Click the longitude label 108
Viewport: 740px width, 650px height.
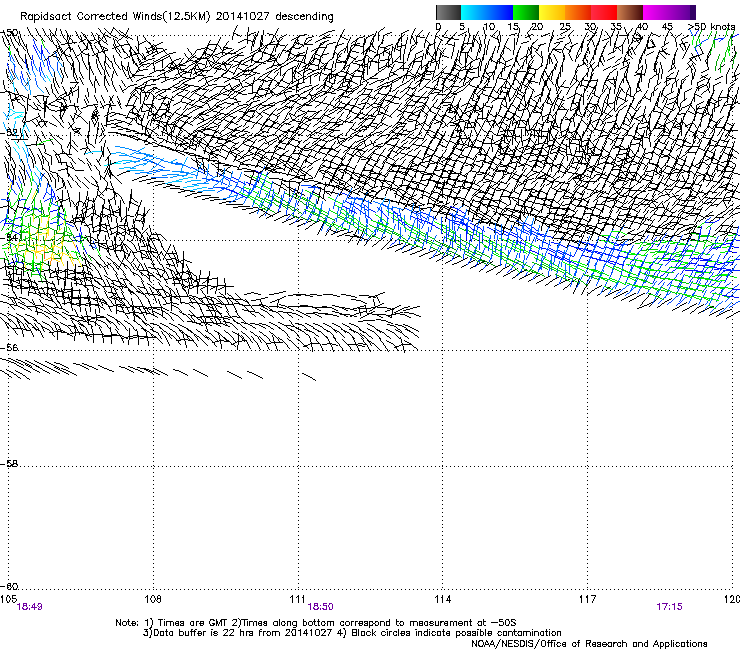[153, 599]
